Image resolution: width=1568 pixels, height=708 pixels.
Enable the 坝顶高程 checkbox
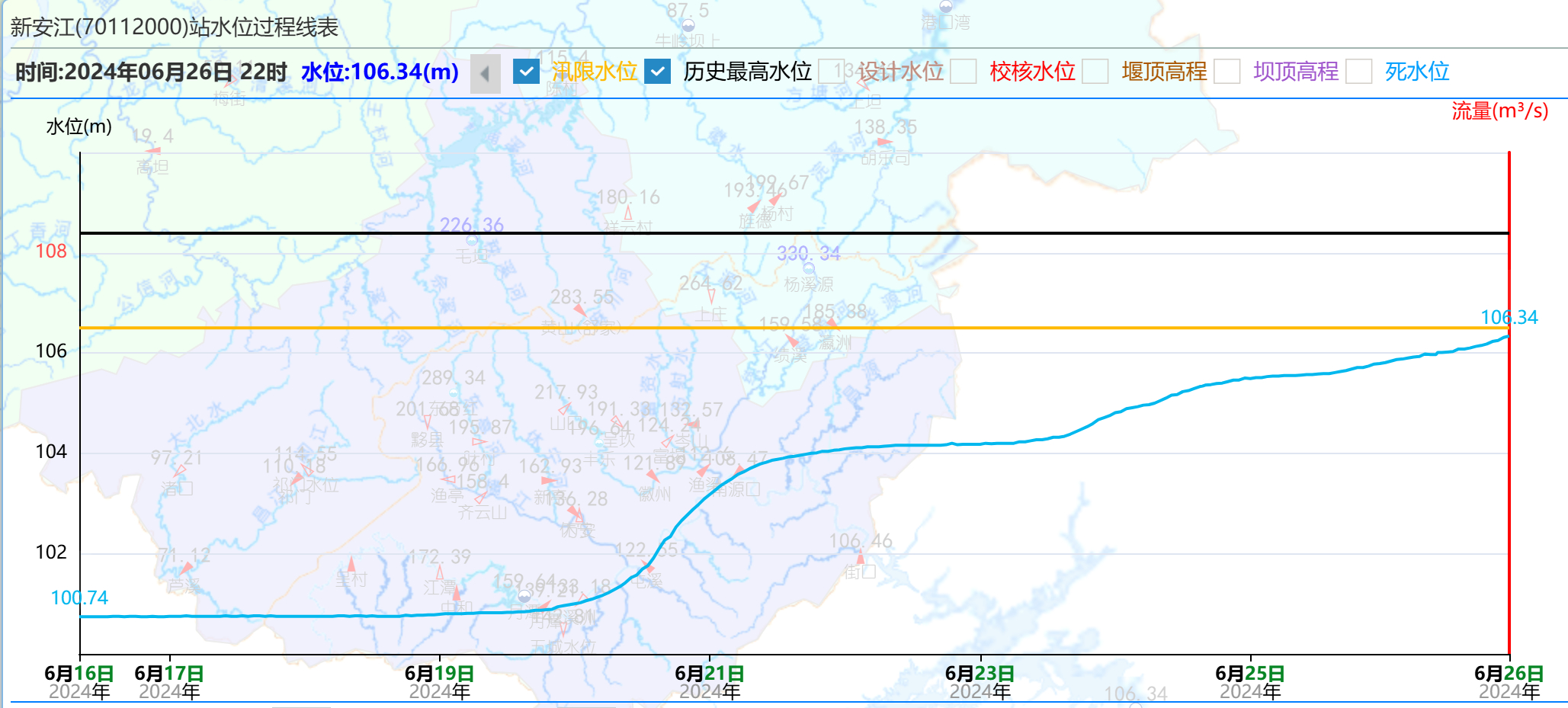coord(1227,72)
